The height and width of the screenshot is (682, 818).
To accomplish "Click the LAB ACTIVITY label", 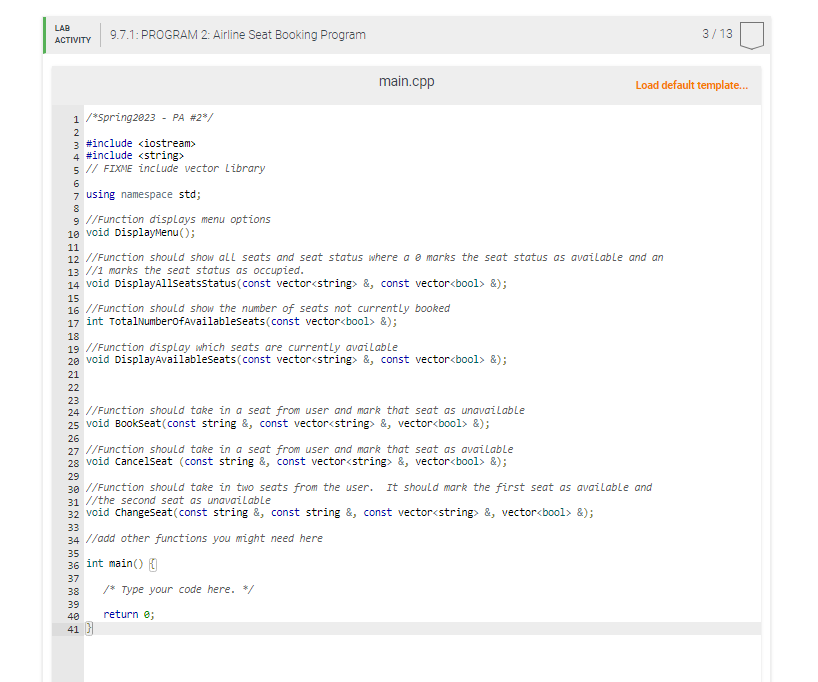I will pos(73,34).
